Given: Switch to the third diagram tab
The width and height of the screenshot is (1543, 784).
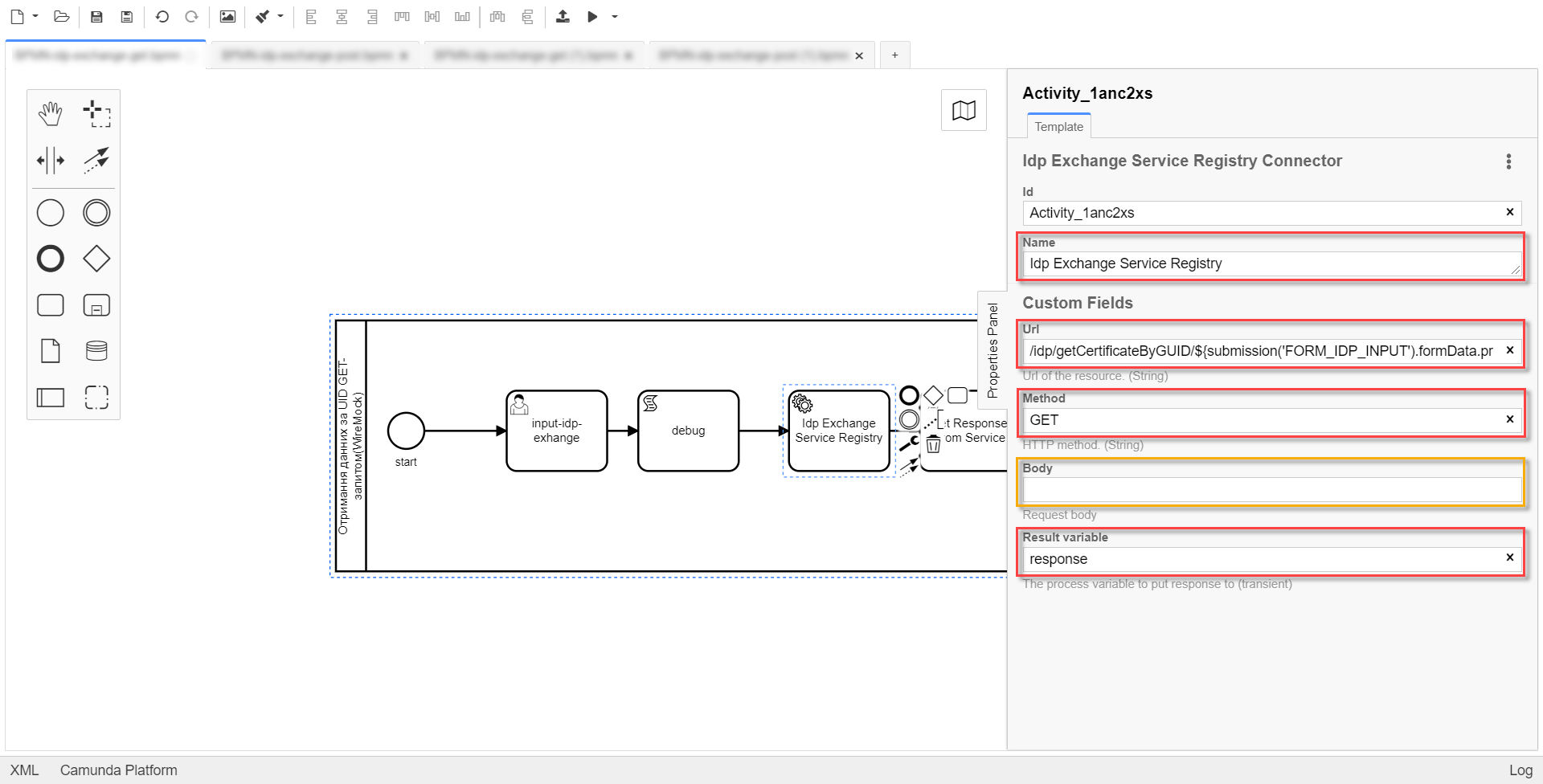Looking at the screenshot, I should click(534, 55).
